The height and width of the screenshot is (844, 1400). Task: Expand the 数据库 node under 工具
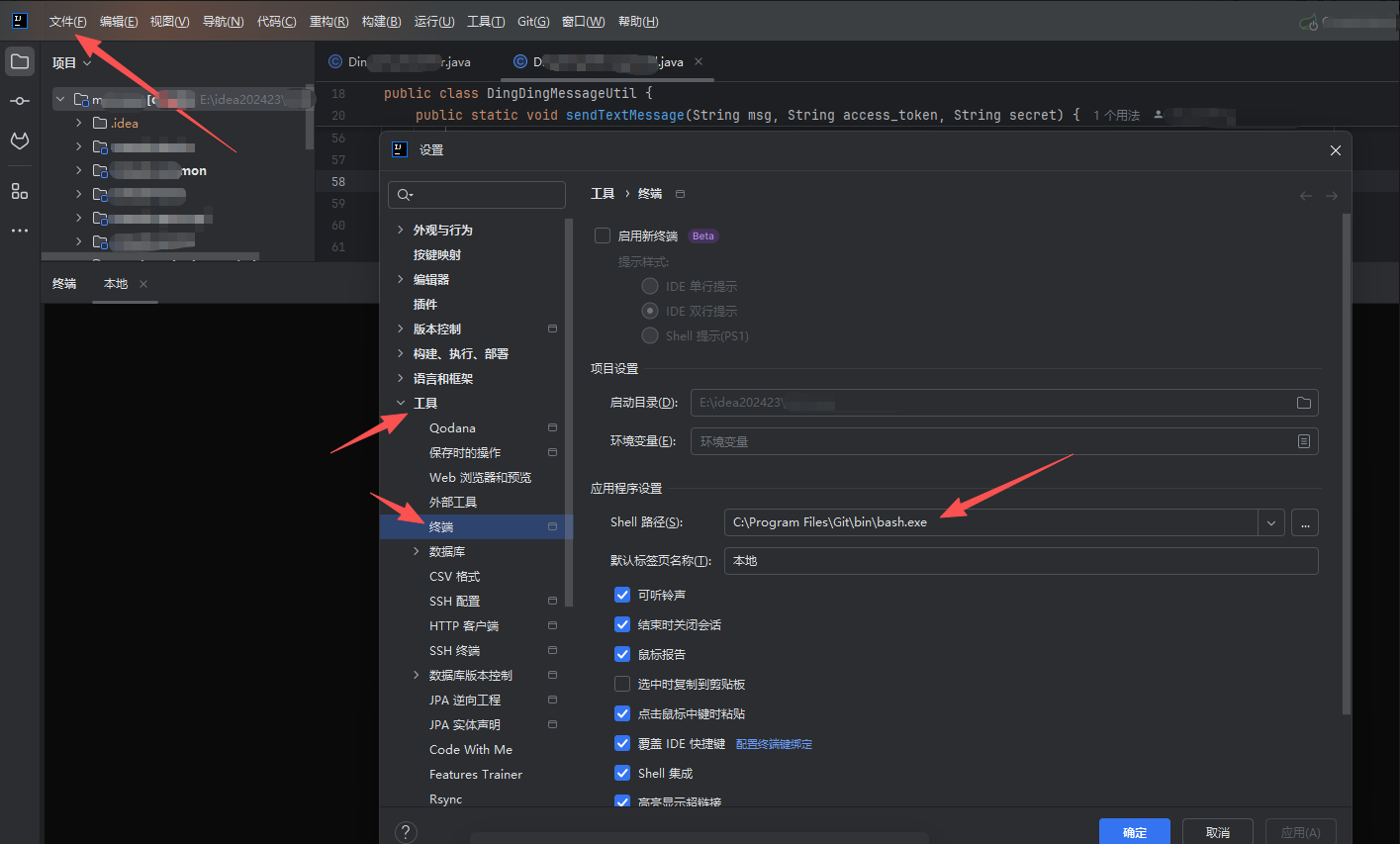point(417,551)
